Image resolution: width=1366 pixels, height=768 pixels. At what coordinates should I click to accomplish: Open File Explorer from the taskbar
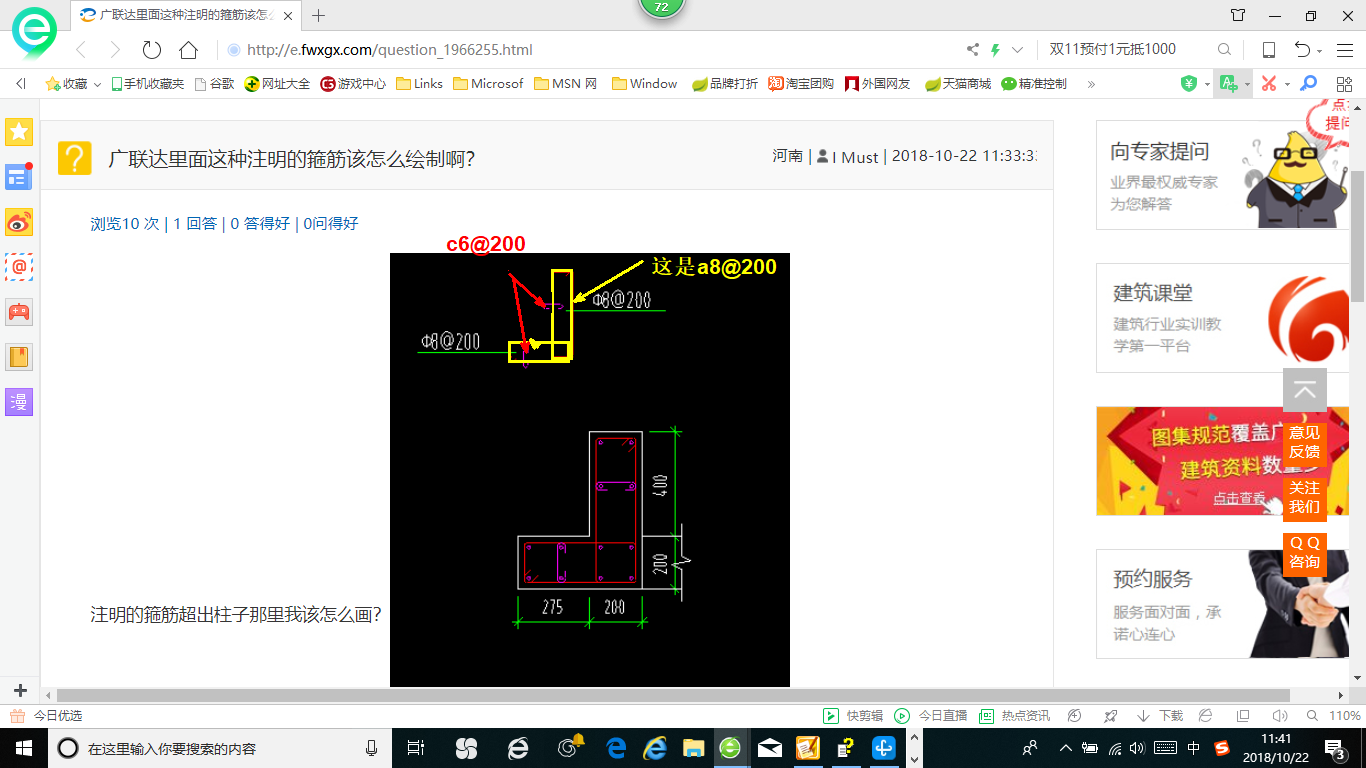(x=692, y=748)
